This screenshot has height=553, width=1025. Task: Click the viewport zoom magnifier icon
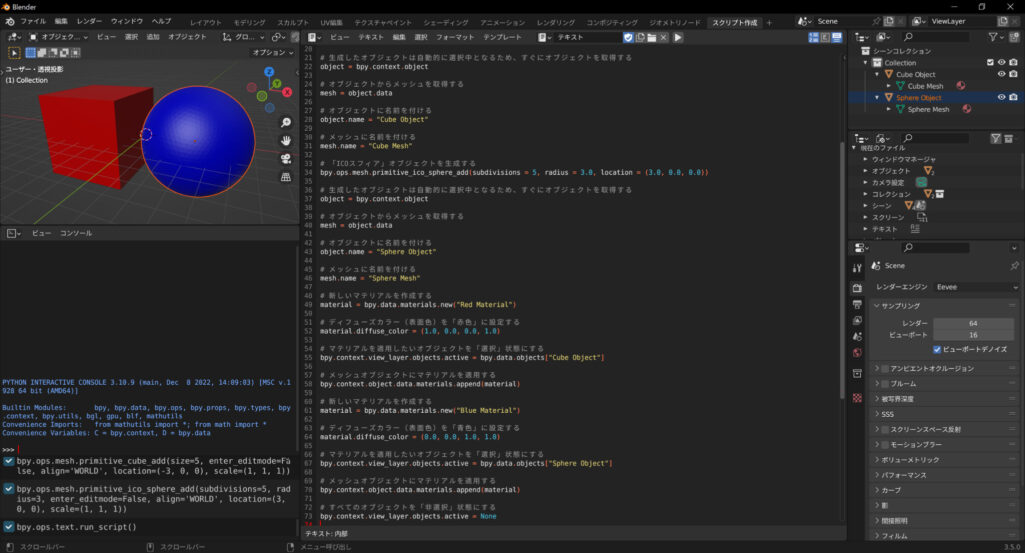pos(286,123)
